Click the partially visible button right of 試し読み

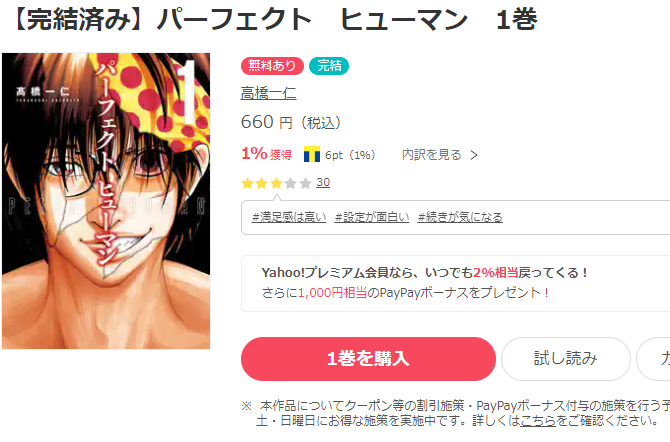point(653,359)
